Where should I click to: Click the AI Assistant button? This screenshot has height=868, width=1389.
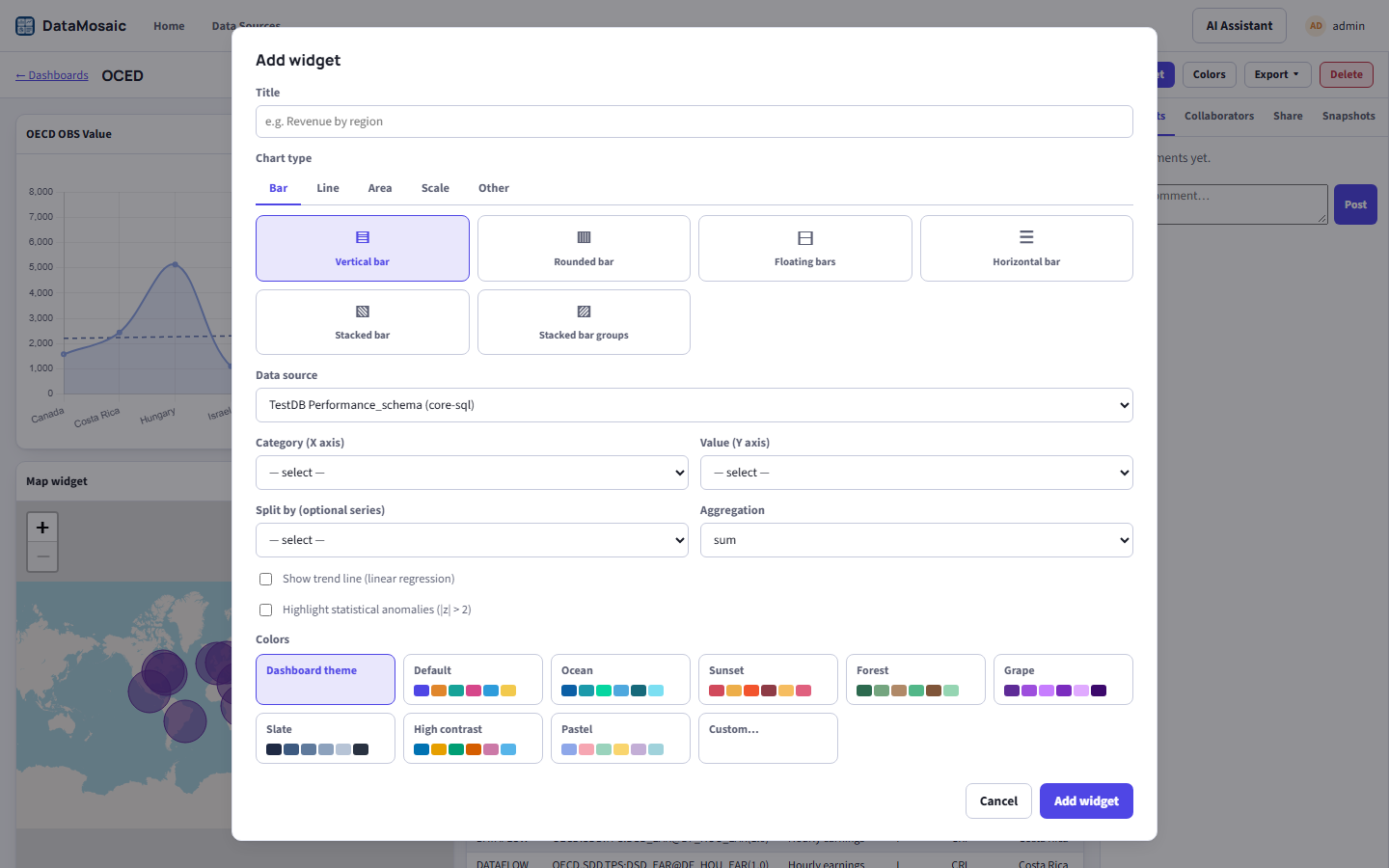point(1239,26)
